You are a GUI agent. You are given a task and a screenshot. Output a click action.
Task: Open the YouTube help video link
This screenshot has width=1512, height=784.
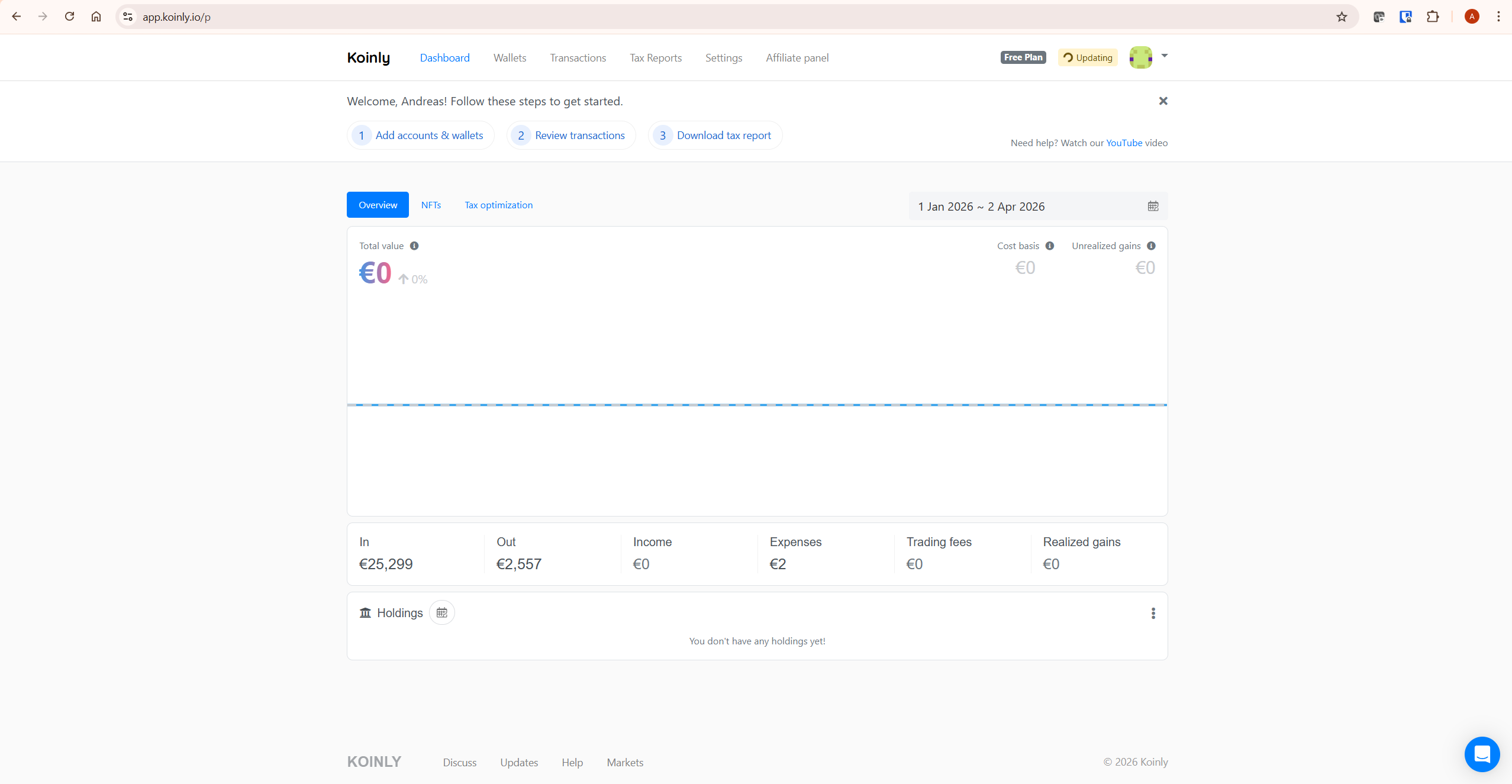pyautogui.click(x=1124, y=143)
